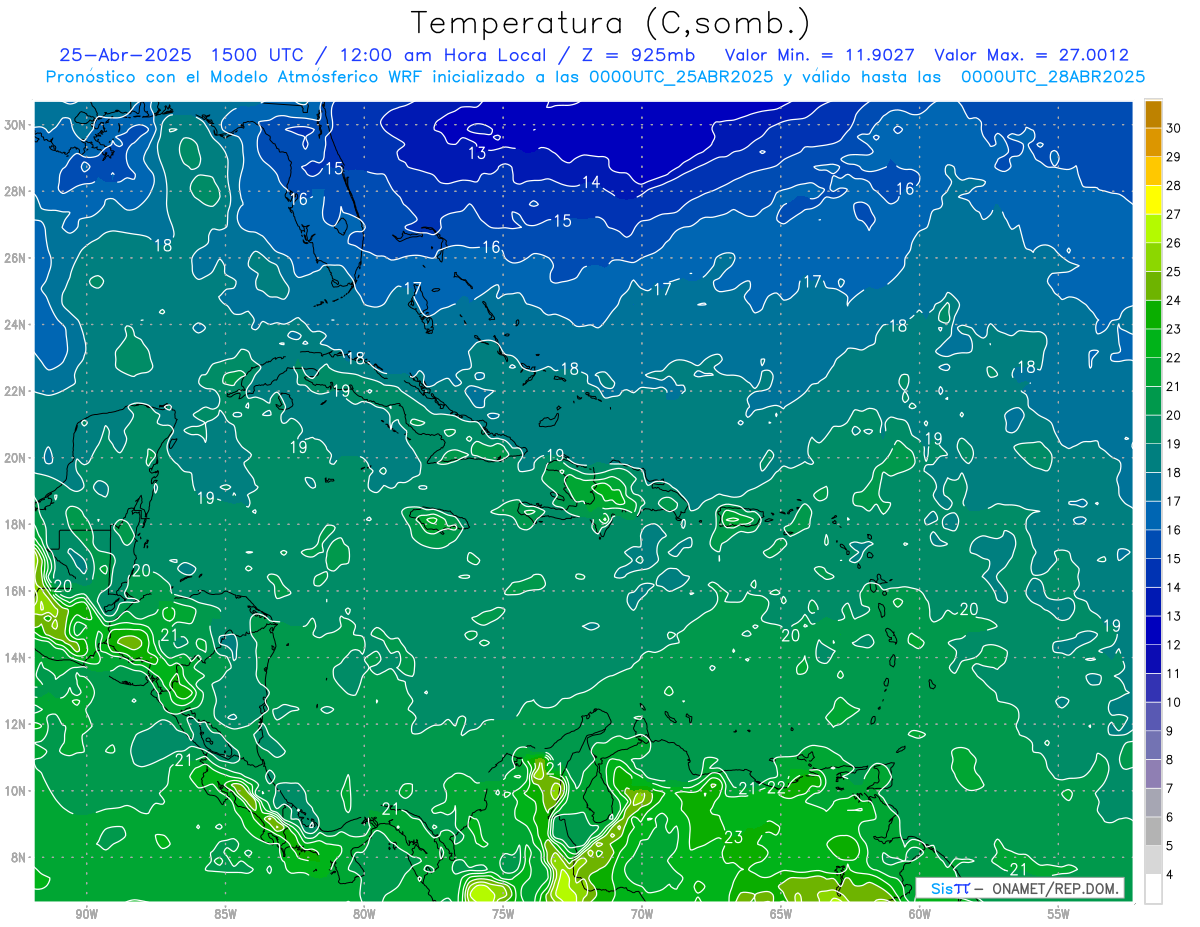Select the initialization time "0000UTC_25ABR2025"
Screen dimensions: 1200x927
tap(681, 77)
